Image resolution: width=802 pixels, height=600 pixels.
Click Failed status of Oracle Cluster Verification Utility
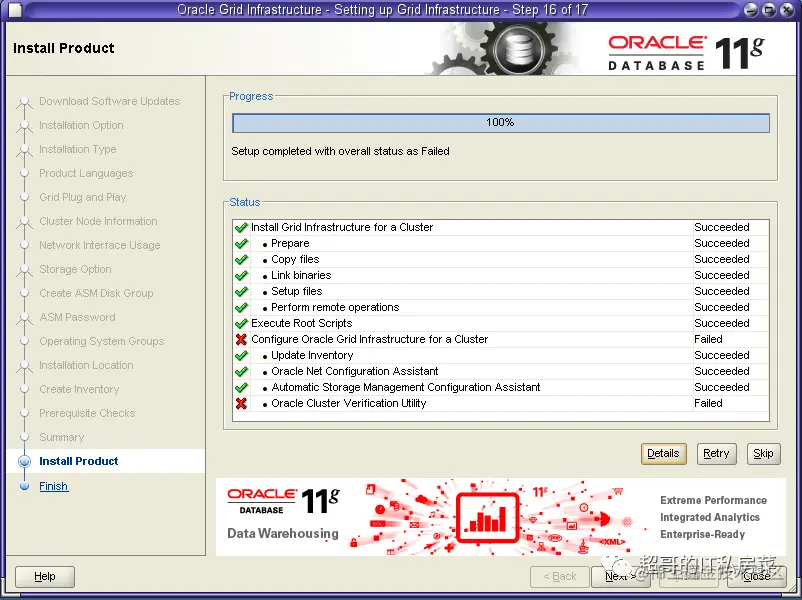click(x=708, y=403)
